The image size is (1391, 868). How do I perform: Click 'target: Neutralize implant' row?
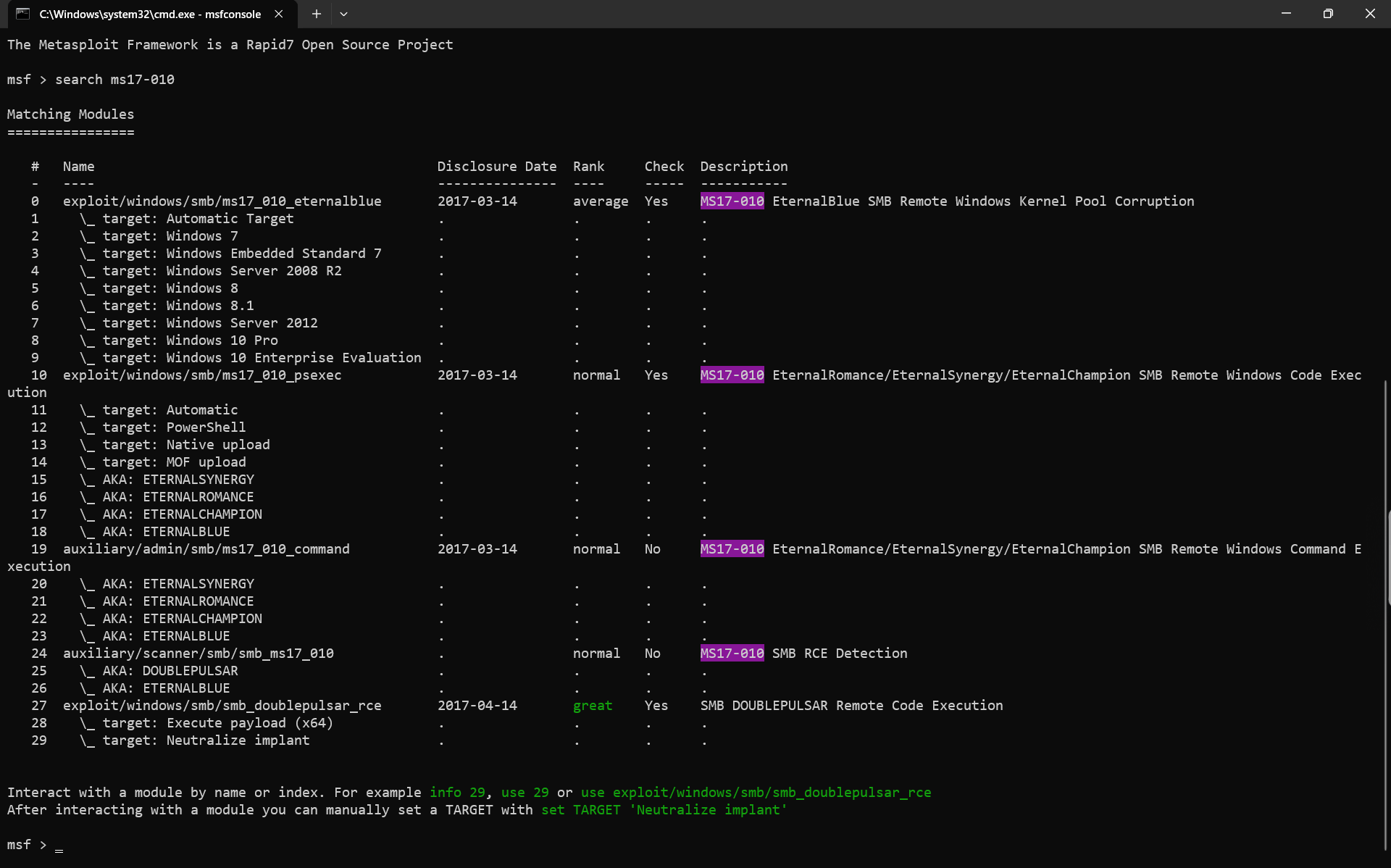194,740
